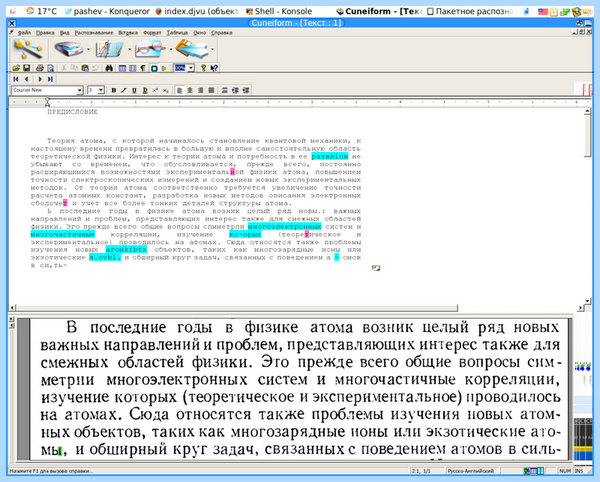
Task: Toggle the double underline D button
Action: pyautogui.click(x=145, y=90)
